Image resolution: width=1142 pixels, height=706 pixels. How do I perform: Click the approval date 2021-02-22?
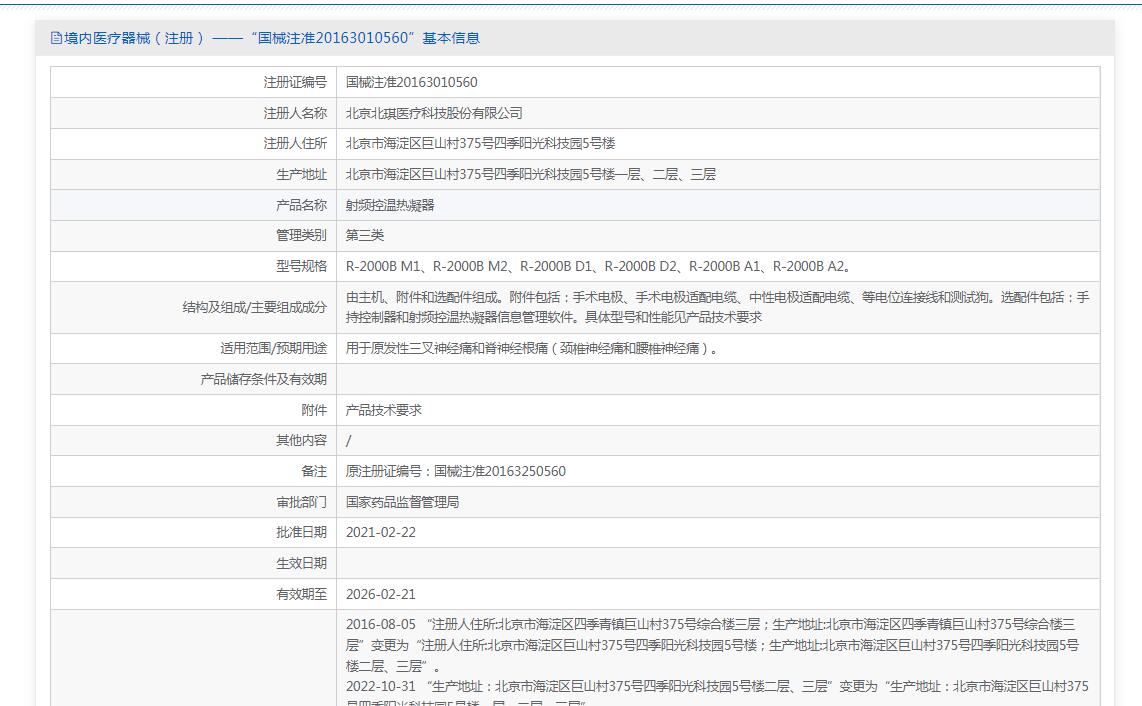[x=380, y=532]
